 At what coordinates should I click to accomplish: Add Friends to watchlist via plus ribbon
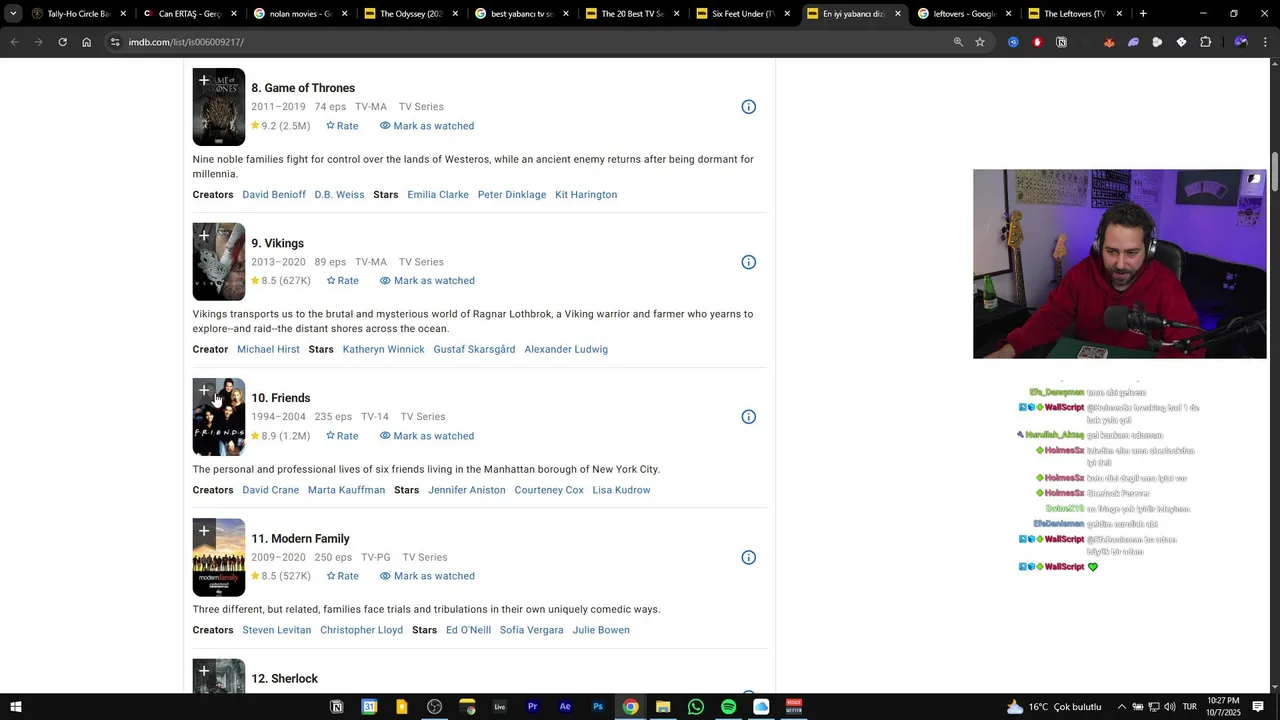point(204,390)
